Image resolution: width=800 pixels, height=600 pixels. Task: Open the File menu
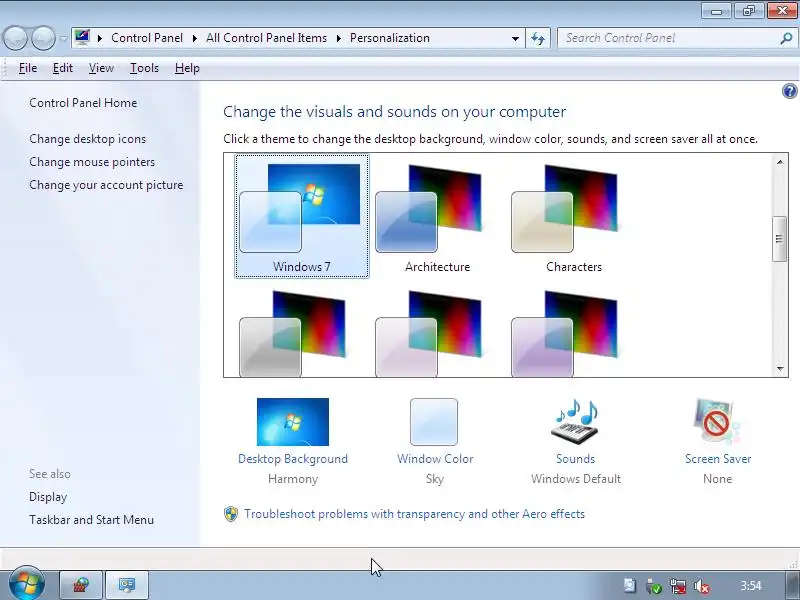28,68
